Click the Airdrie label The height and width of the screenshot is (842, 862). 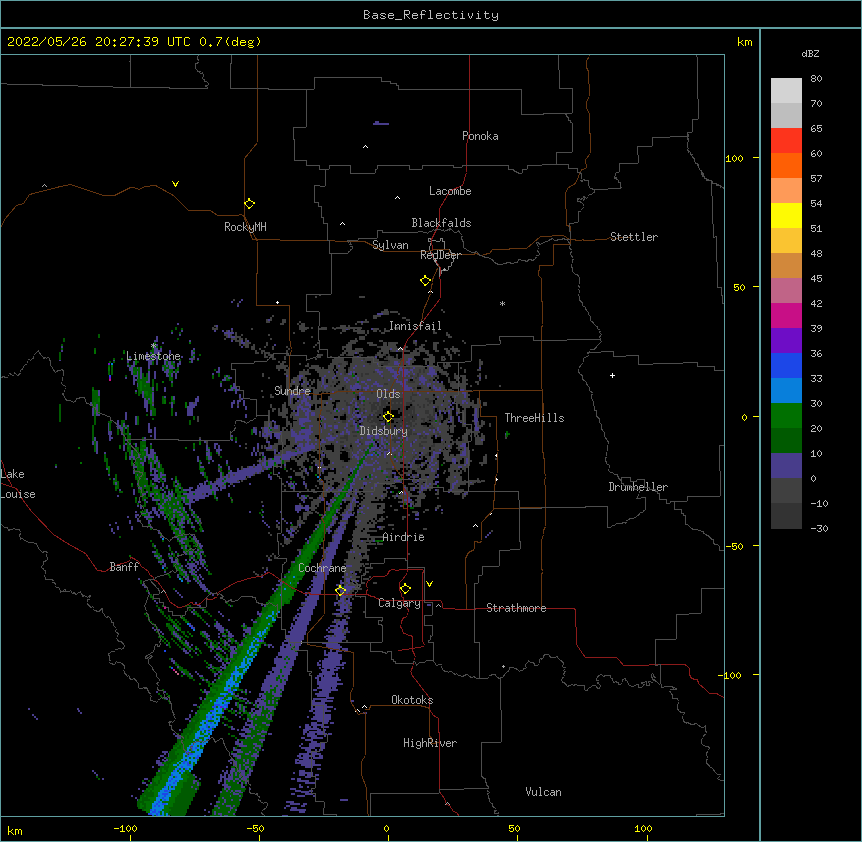click(x=404, y=537)
